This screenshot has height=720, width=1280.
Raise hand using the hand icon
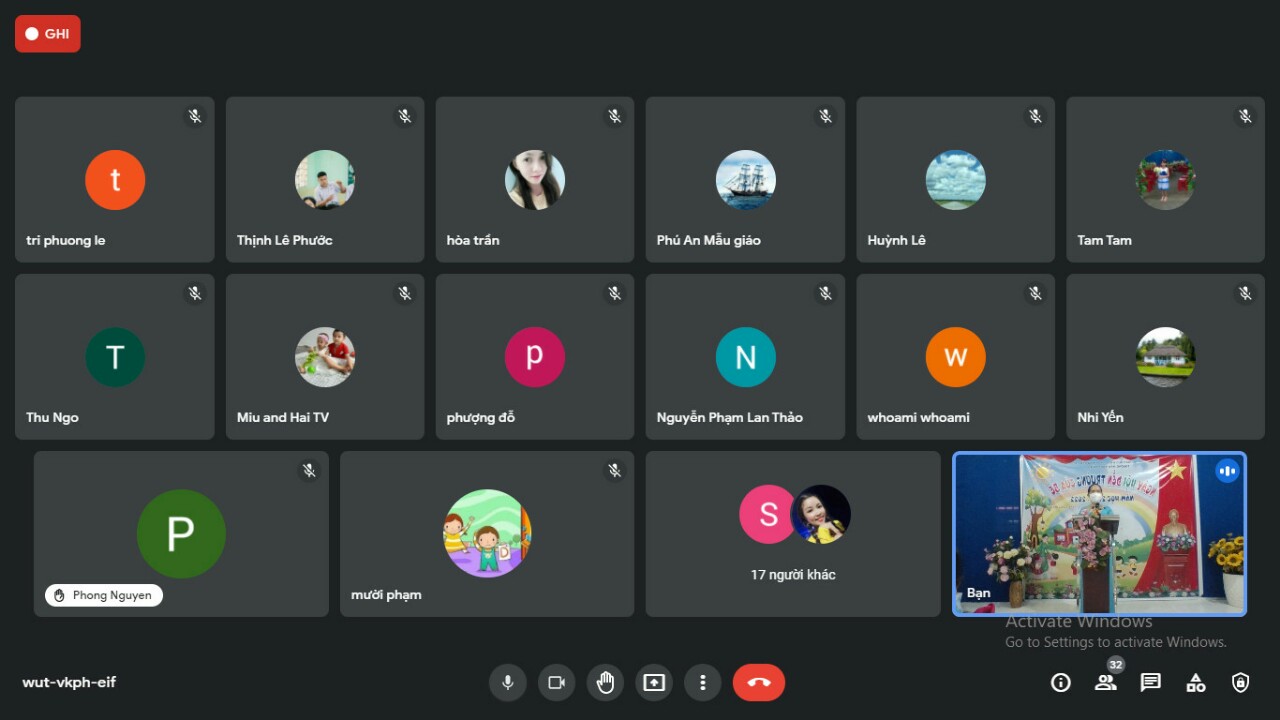pos(605,683)
